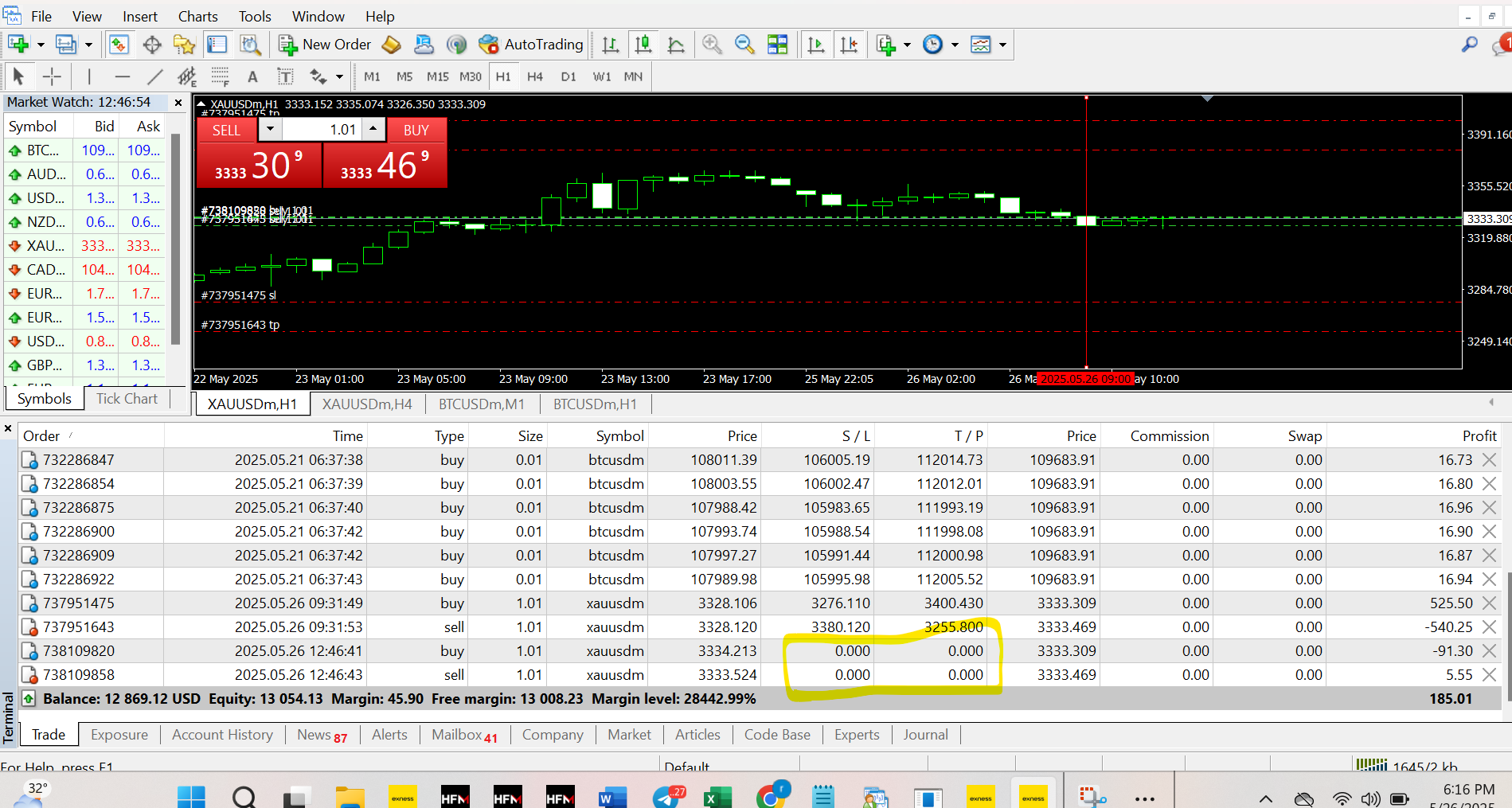Image resolution: width=1512 pixels, height=808 pixels.
Task: Switch chart to Line Chart
Action: (x=676, y=45)
